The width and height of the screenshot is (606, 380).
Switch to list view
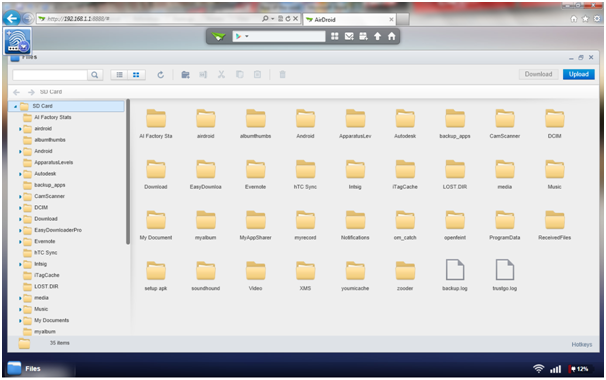(119, 75)
